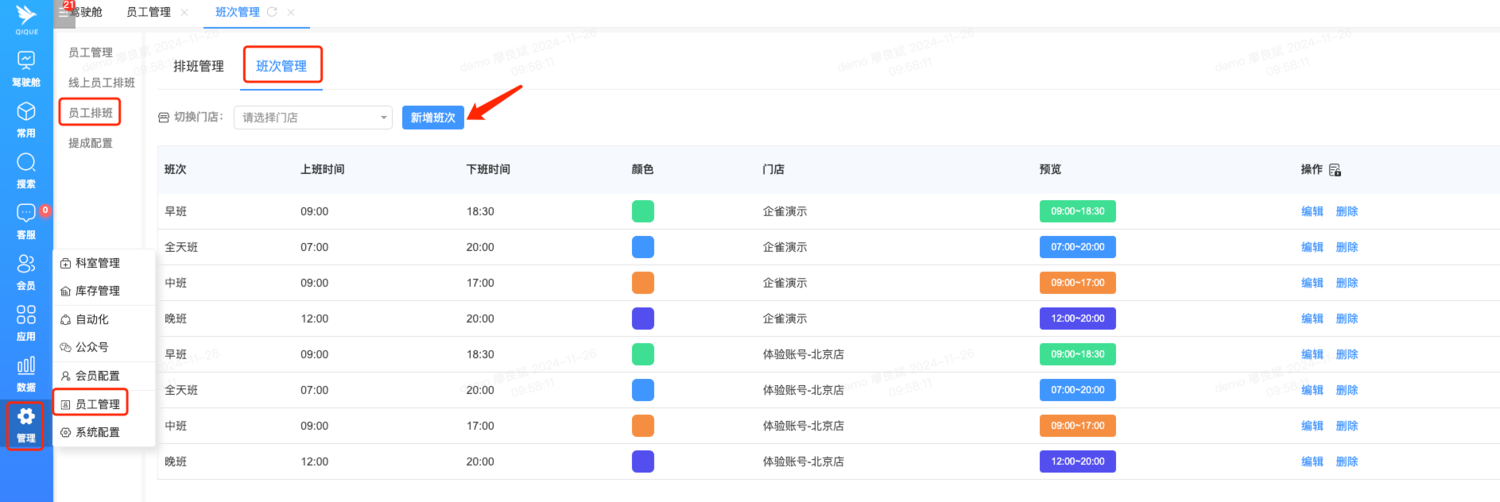1500x502 pixels.
Task: Open the 驾驶舱 dashboard sidebar icon
Action: (x=26, y=62)
